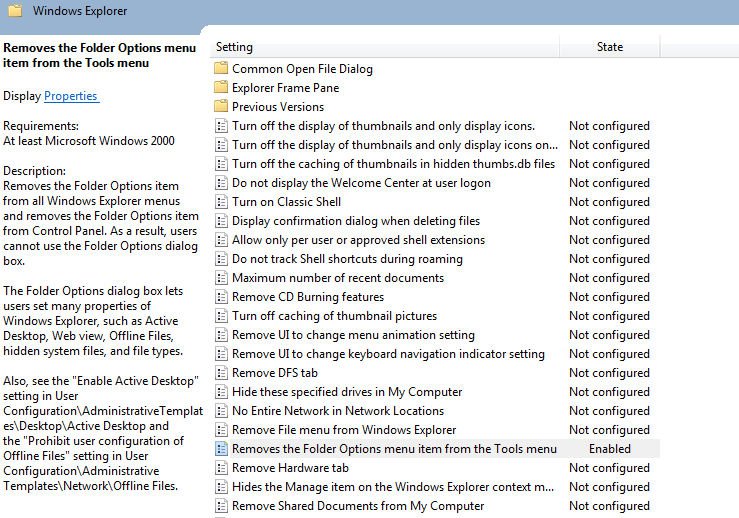Sort by the Setting column header
Screen dimensions: 739x518
[384, 47]
